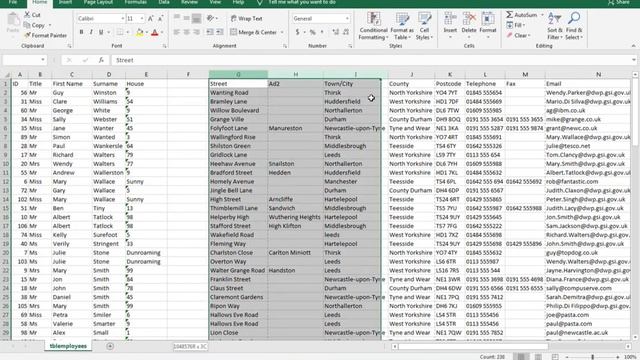Click the Merge & Center button

[x=253, y=32]
